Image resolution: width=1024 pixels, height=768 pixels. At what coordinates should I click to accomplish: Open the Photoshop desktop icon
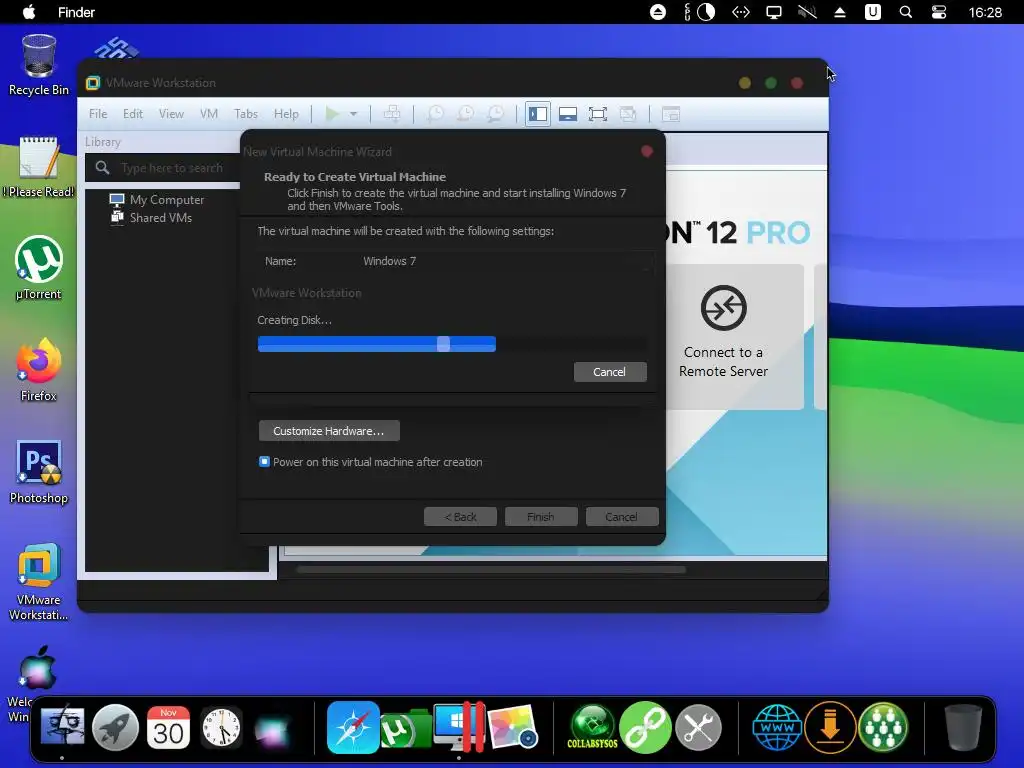39,472
